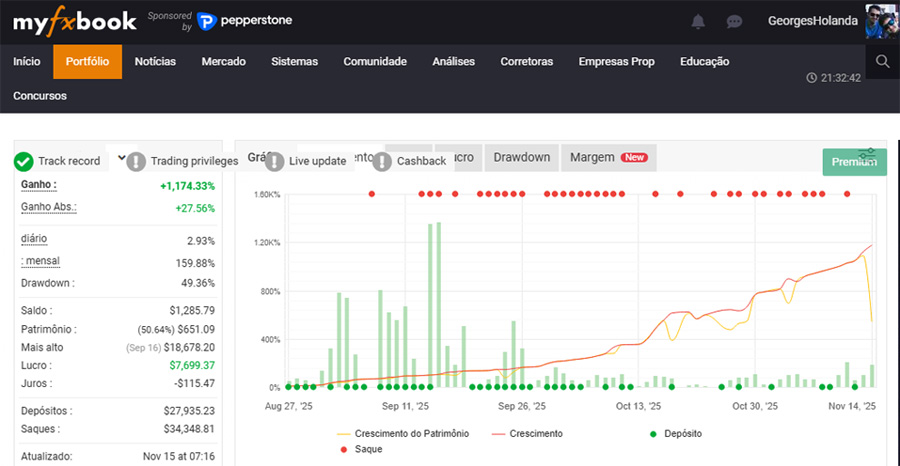Click the Cashback warning icon
900x466 pixels.
tap(382, 161)
